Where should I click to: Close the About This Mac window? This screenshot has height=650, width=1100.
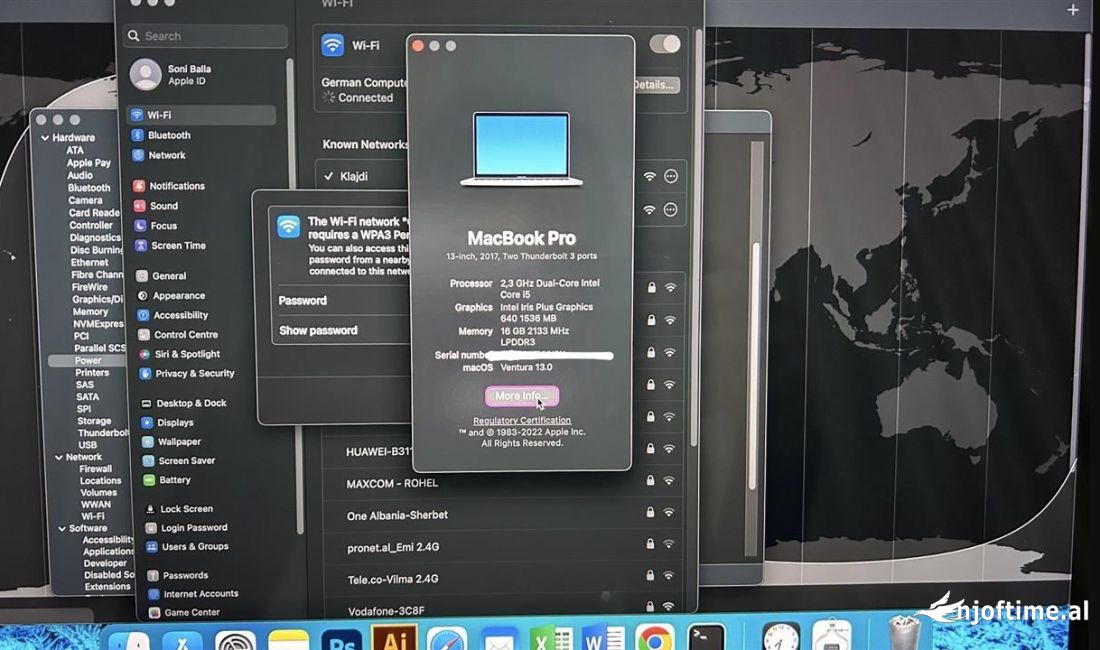[418, 46]
